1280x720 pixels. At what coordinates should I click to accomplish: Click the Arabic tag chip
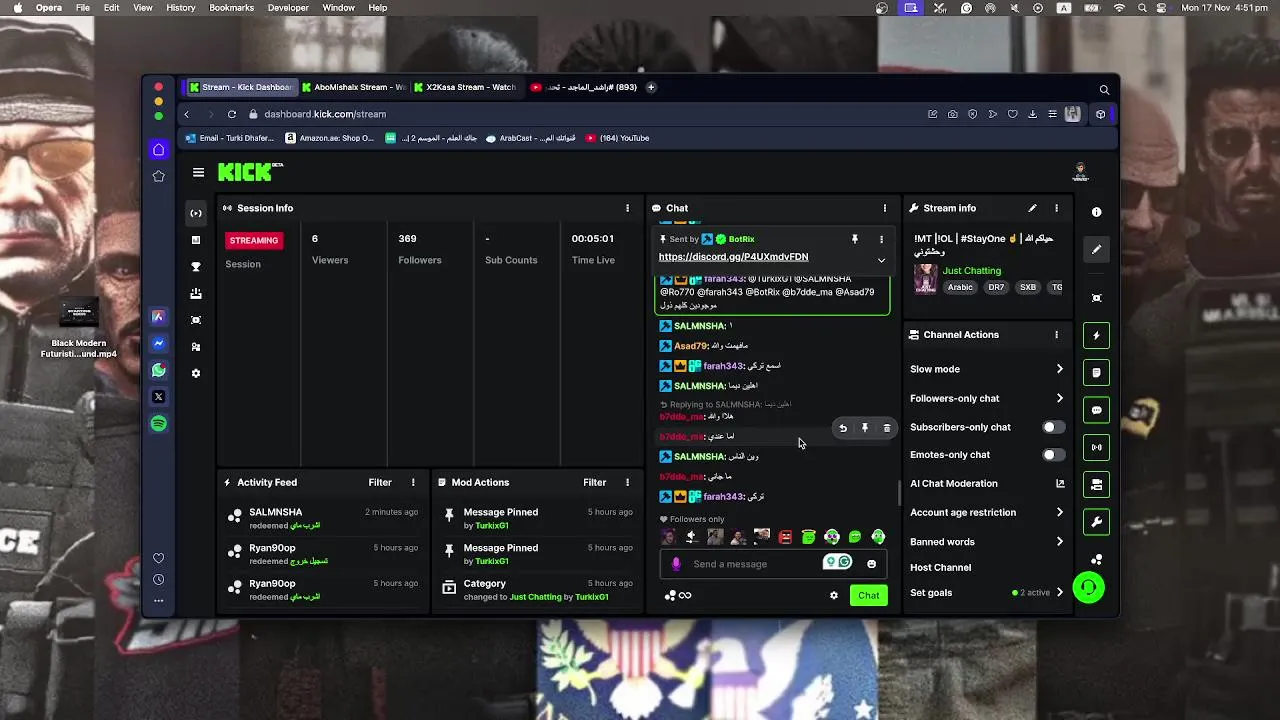tap(960, 287)
